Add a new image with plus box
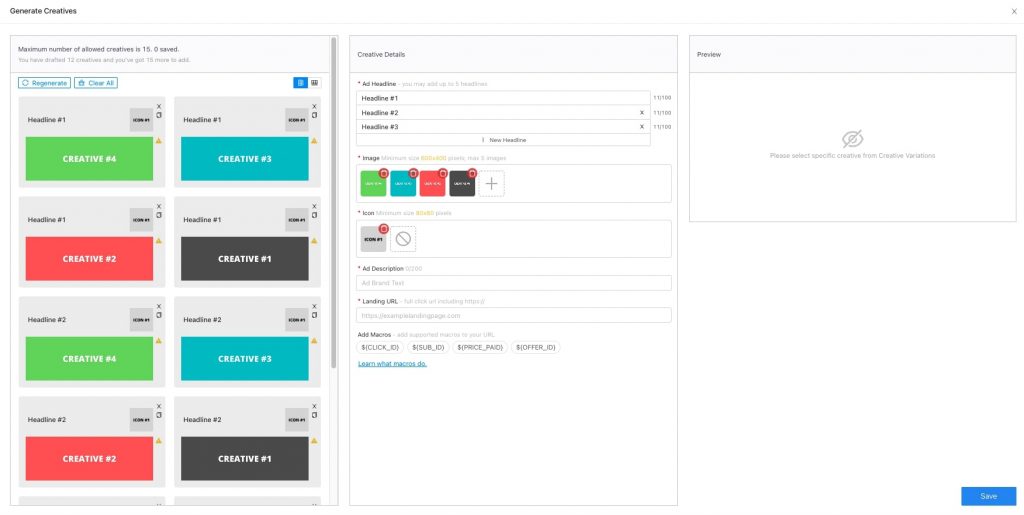Image resolution: width=1024 pixels, height=515 pixels. (491, 184)
